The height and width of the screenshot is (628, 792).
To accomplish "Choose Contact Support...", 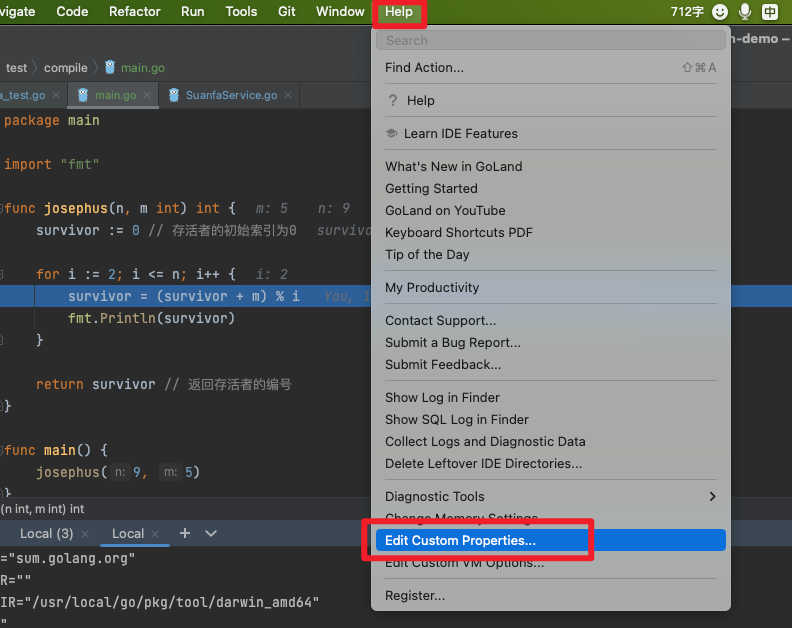I will (551, 321).
